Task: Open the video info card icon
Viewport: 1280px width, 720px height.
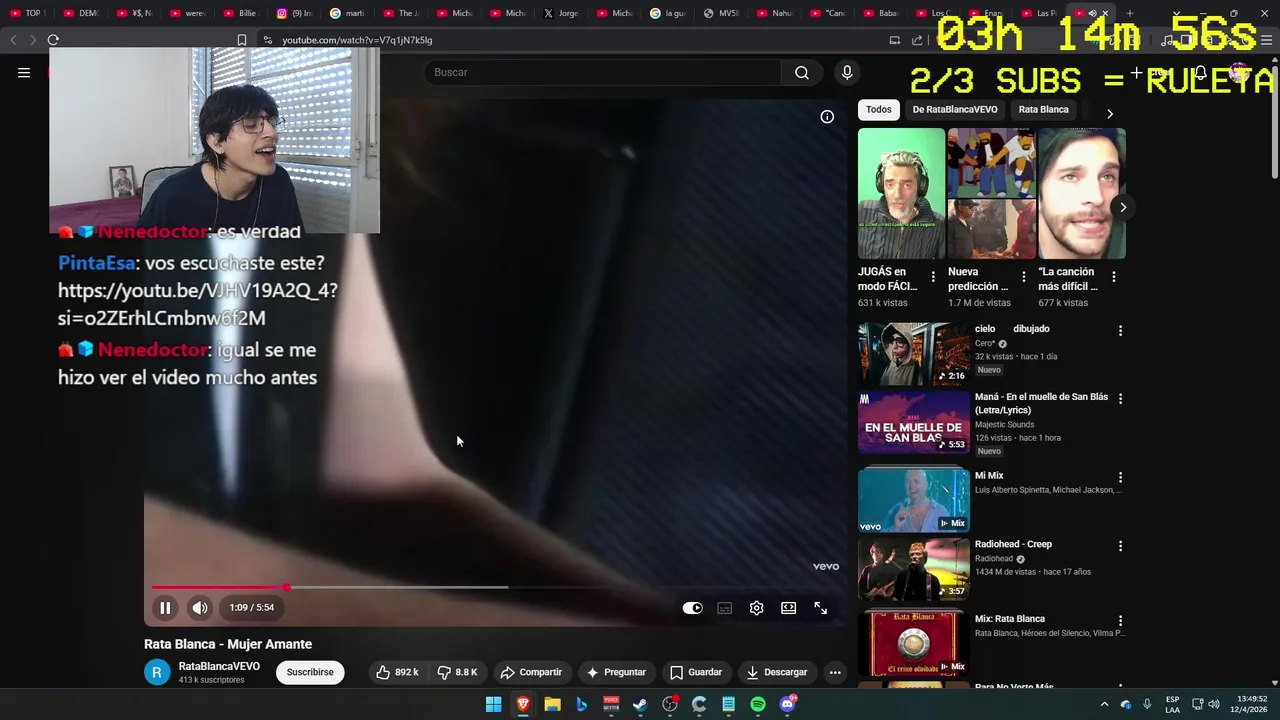Action: click(x=827, y=117)
